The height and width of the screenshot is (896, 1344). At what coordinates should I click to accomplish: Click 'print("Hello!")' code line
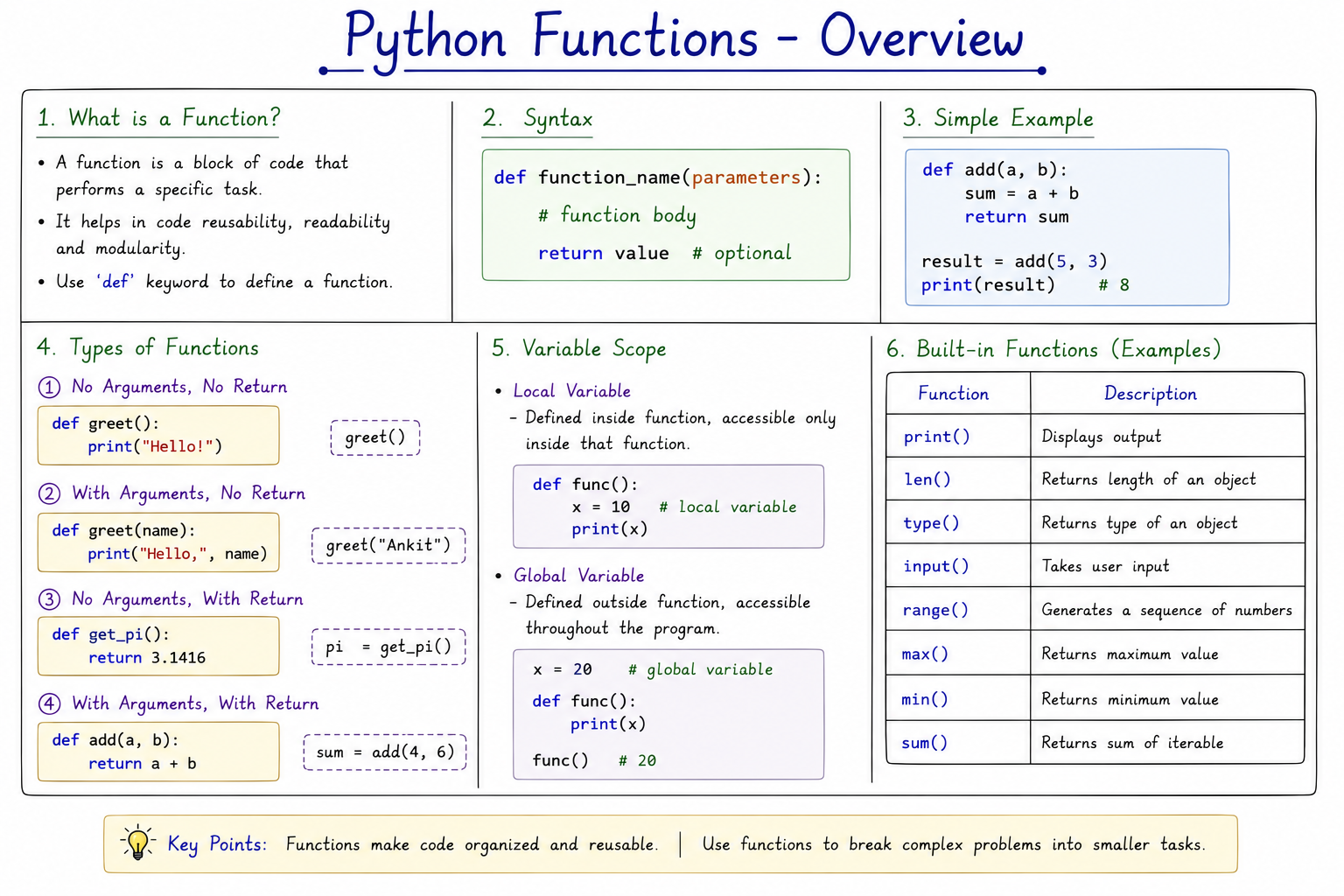point(155,446)
